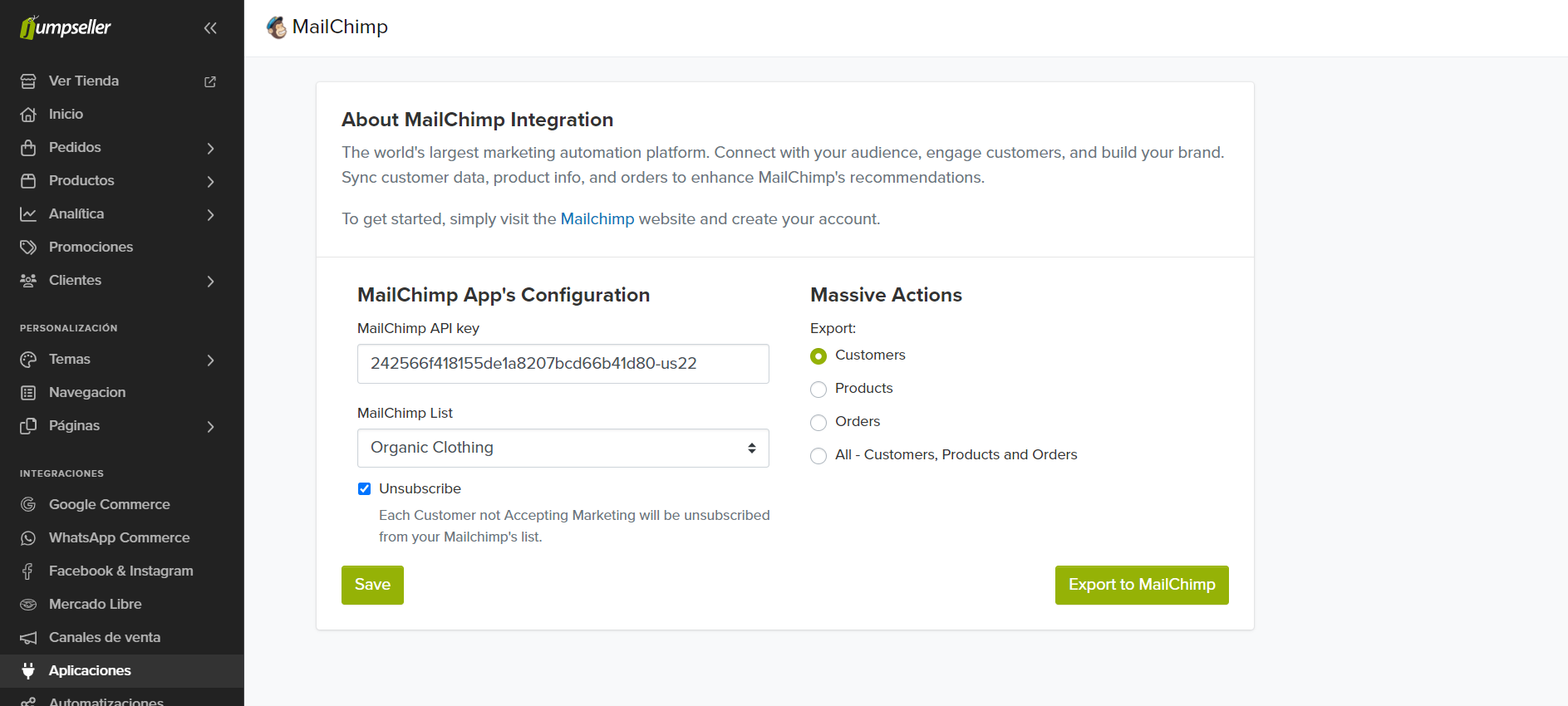The image size is (1568, 706).
Task: Click the Massive Actions heading
Action: [x=886, y=295]
